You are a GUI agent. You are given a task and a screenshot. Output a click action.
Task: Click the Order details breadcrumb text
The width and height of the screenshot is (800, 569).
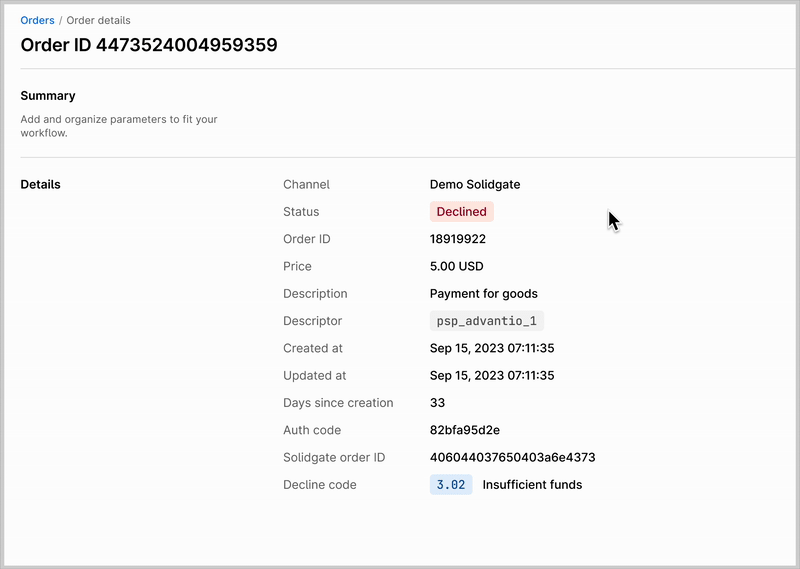[98, 20]
